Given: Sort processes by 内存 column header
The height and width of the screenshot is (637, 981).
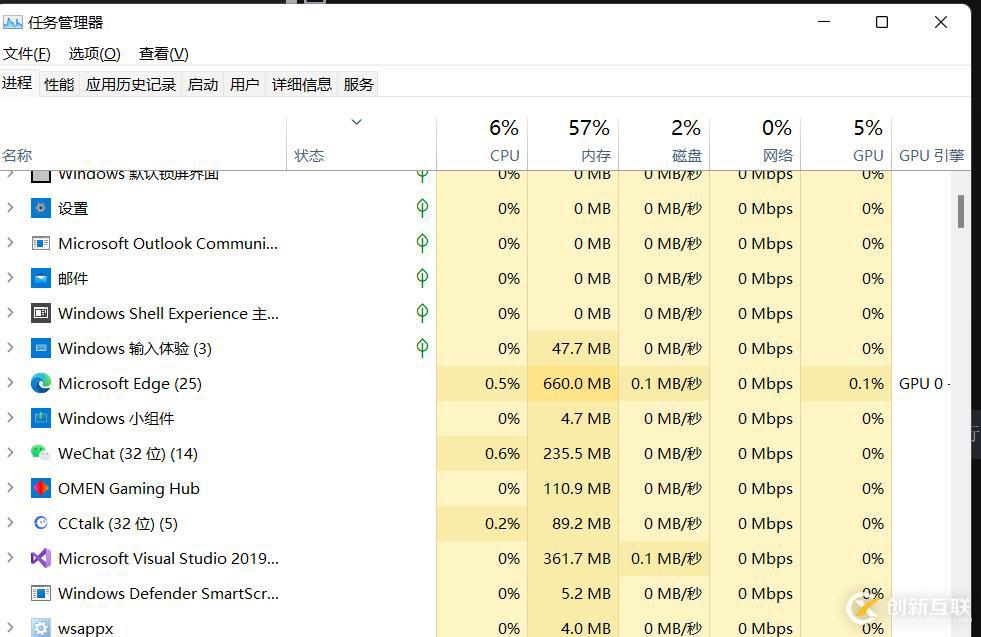Looking at the screenshot, I should [x=573, y=141].
